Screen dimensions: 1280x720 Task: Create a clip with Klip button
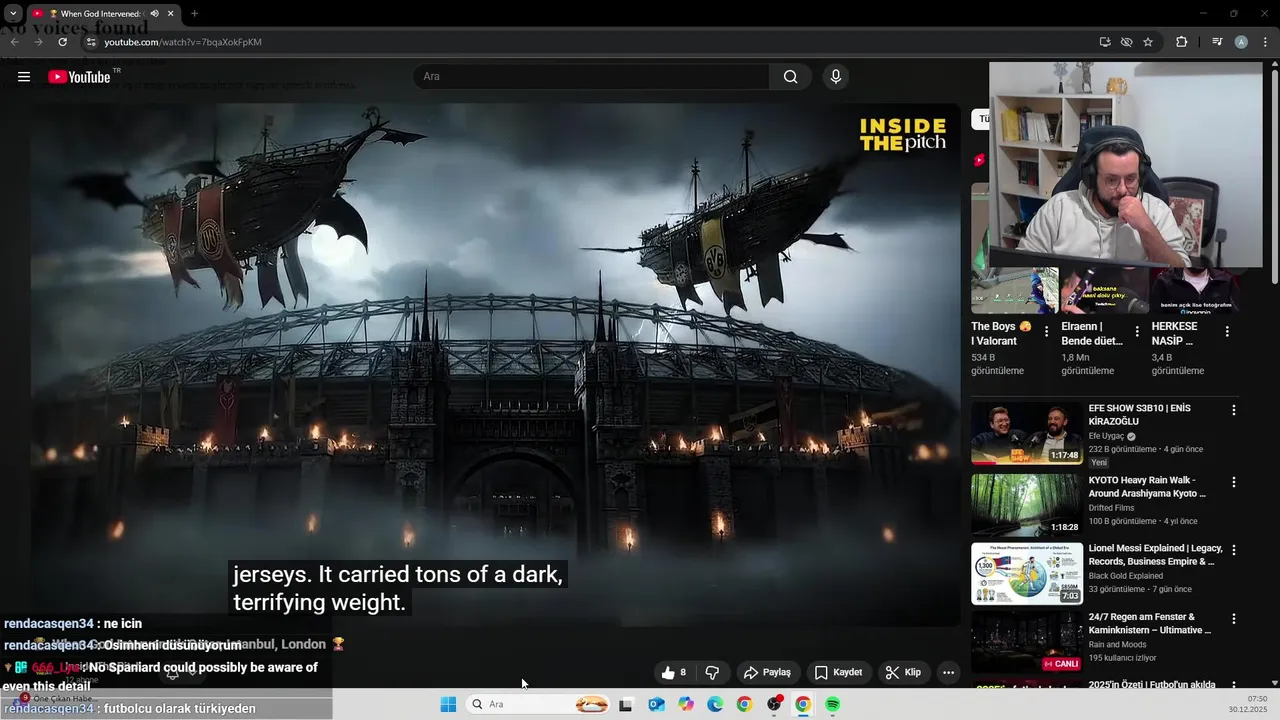tap(903, 672)
